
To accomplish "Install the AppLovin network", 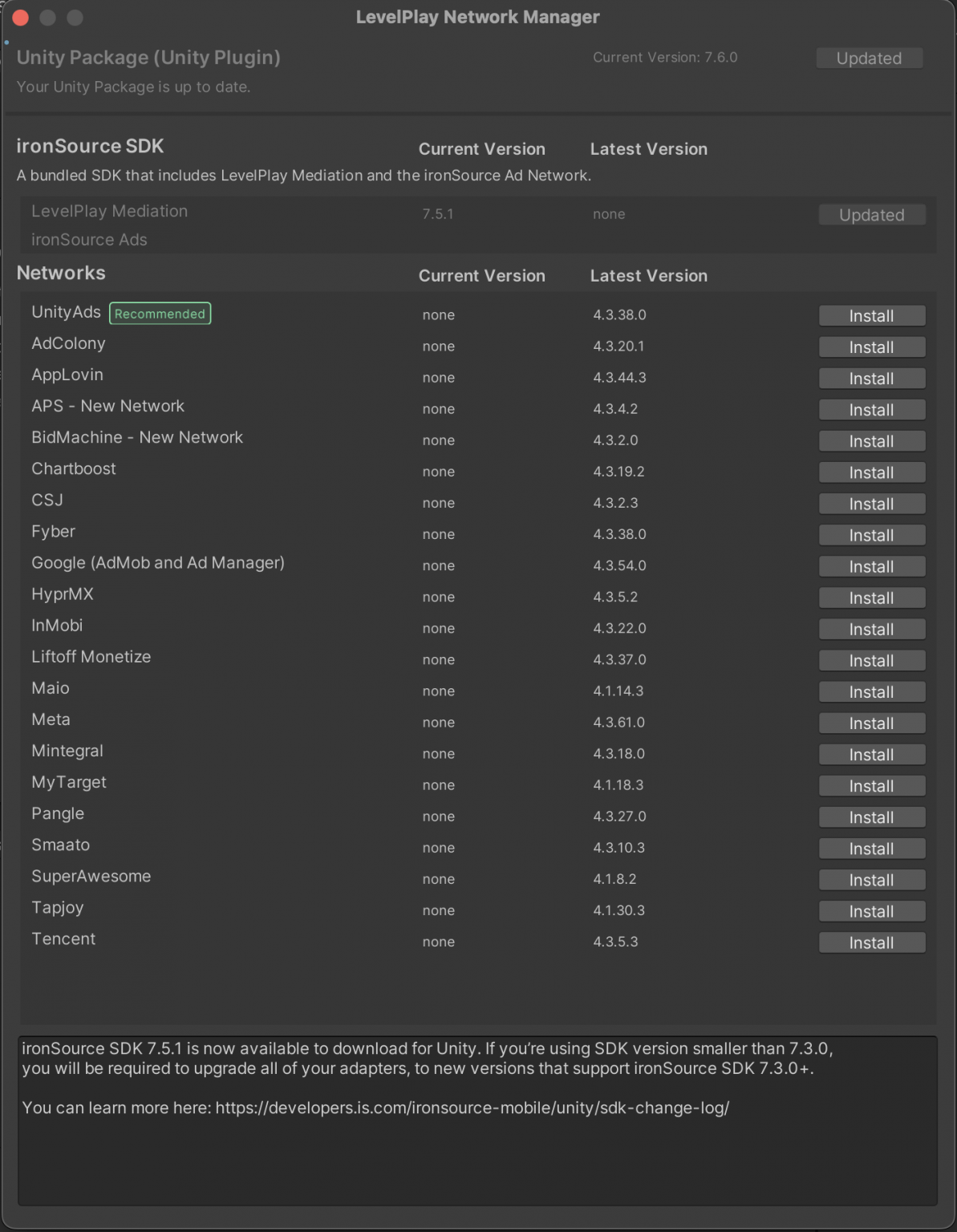I will (871, 378).
